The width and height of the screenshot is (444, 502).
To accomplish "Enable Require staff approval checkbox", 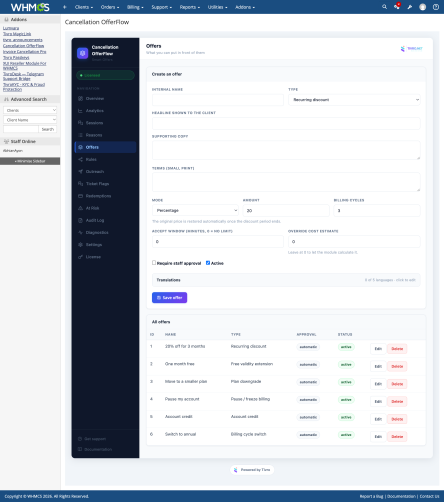I will [x=154, y=263].
